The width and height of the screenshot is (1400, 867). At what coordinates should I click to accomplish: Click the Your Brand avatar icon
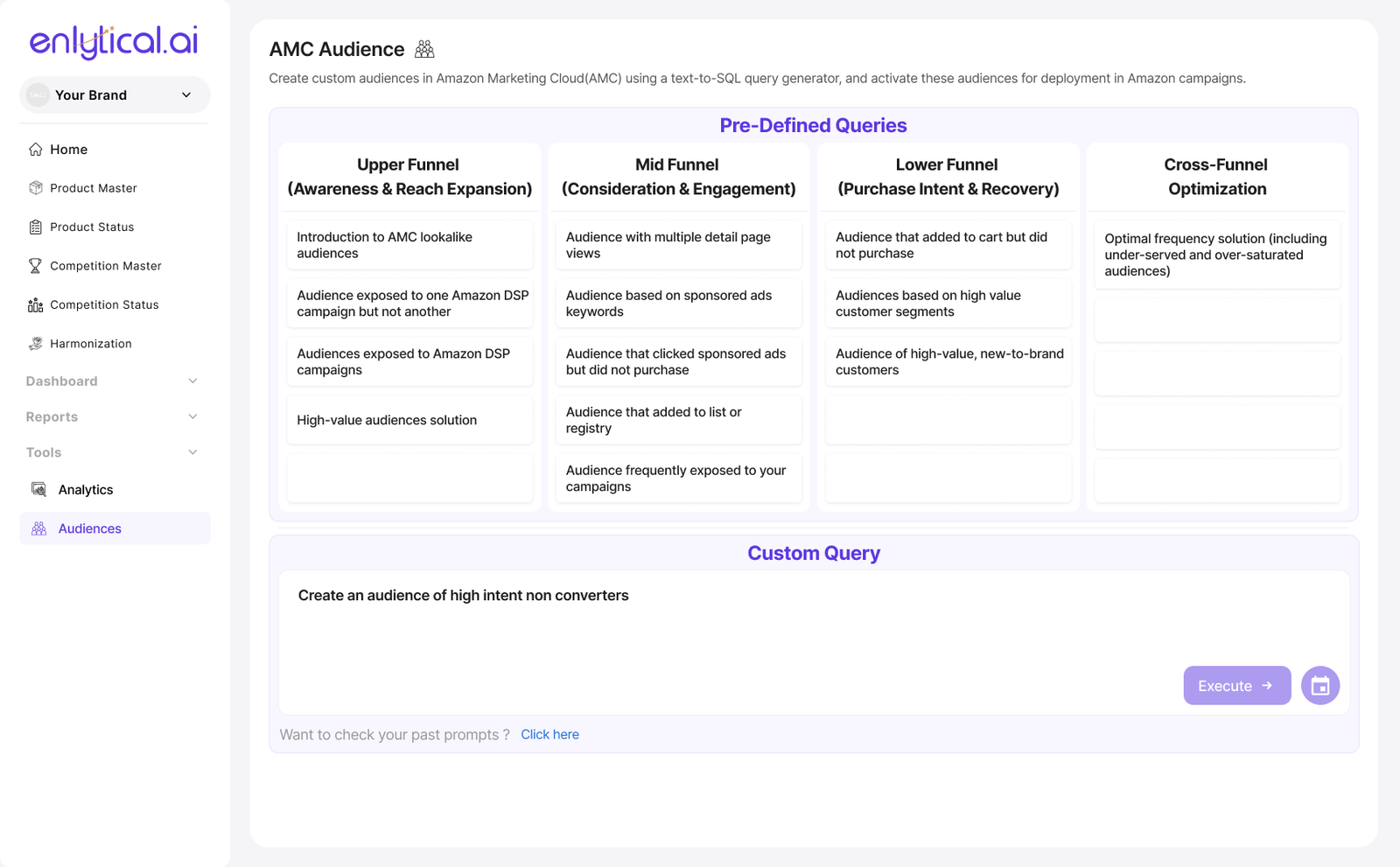pyautogui.click(x=38, y=94)
